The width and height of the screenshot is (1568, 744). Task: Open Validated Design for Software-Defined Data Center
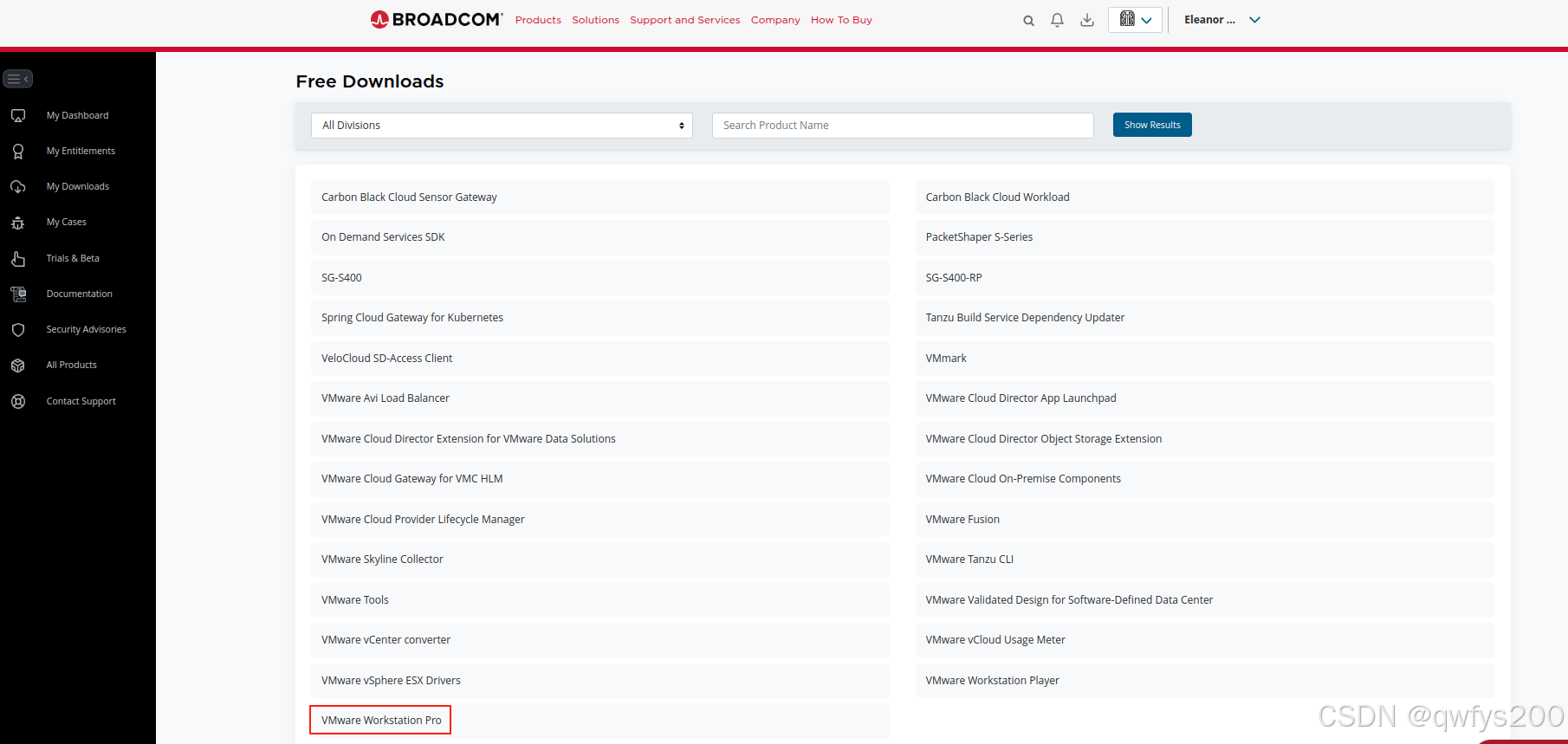[1204, 600]
